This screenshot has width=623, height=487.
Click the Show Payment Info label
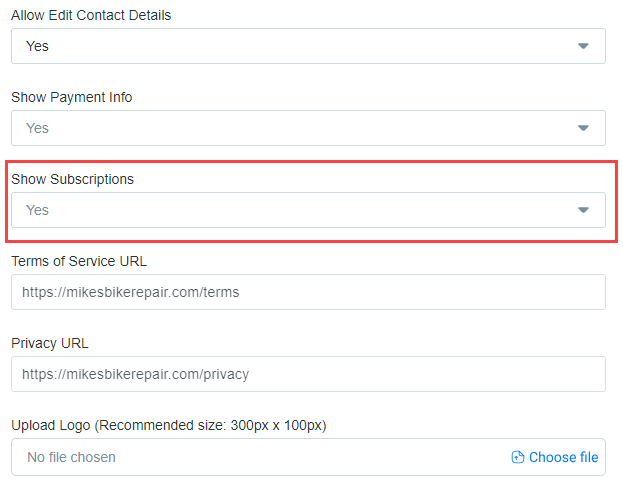click(x=72, y=97)
